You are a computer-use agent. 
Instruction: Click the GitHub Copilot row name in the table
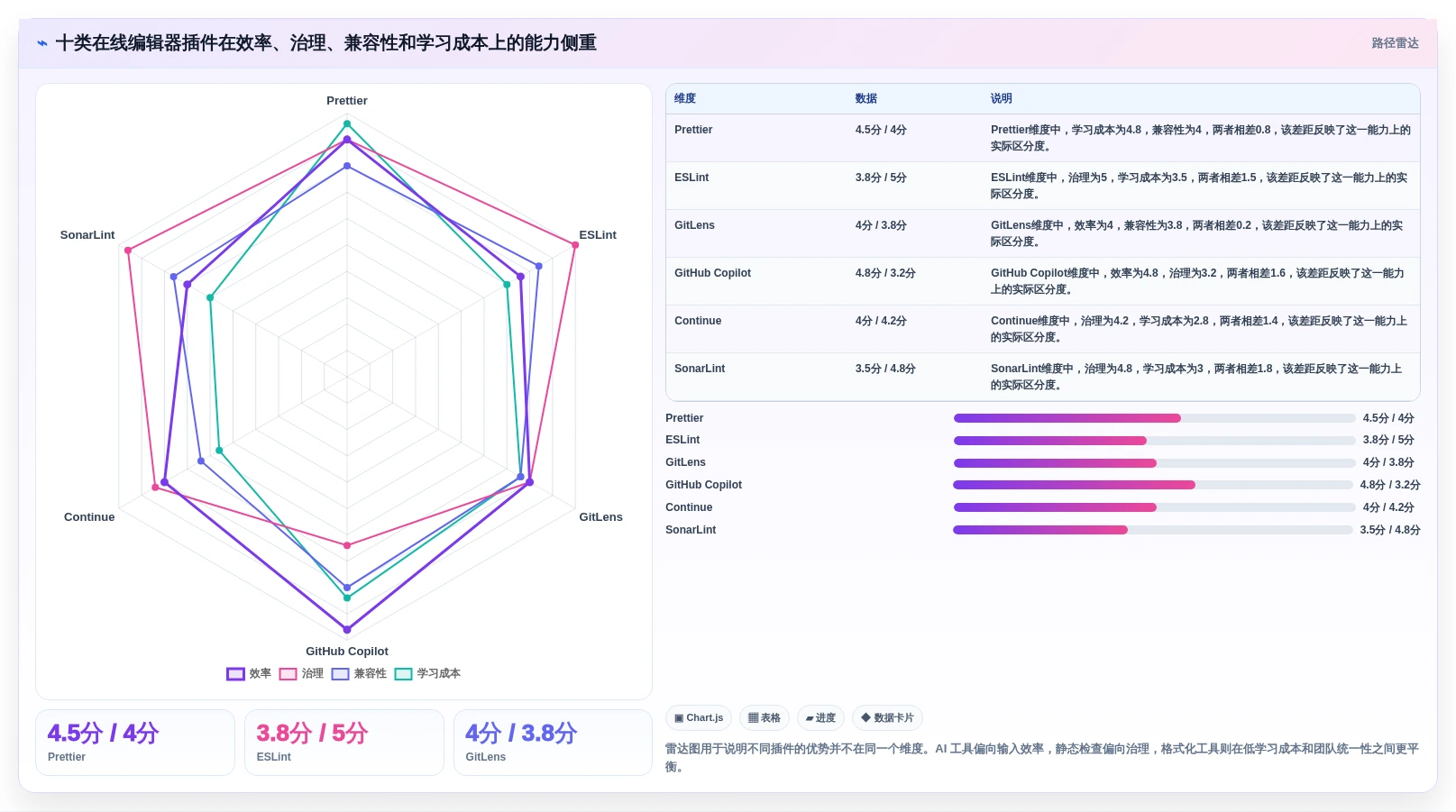pyautogui.click(x=712, y=273)
